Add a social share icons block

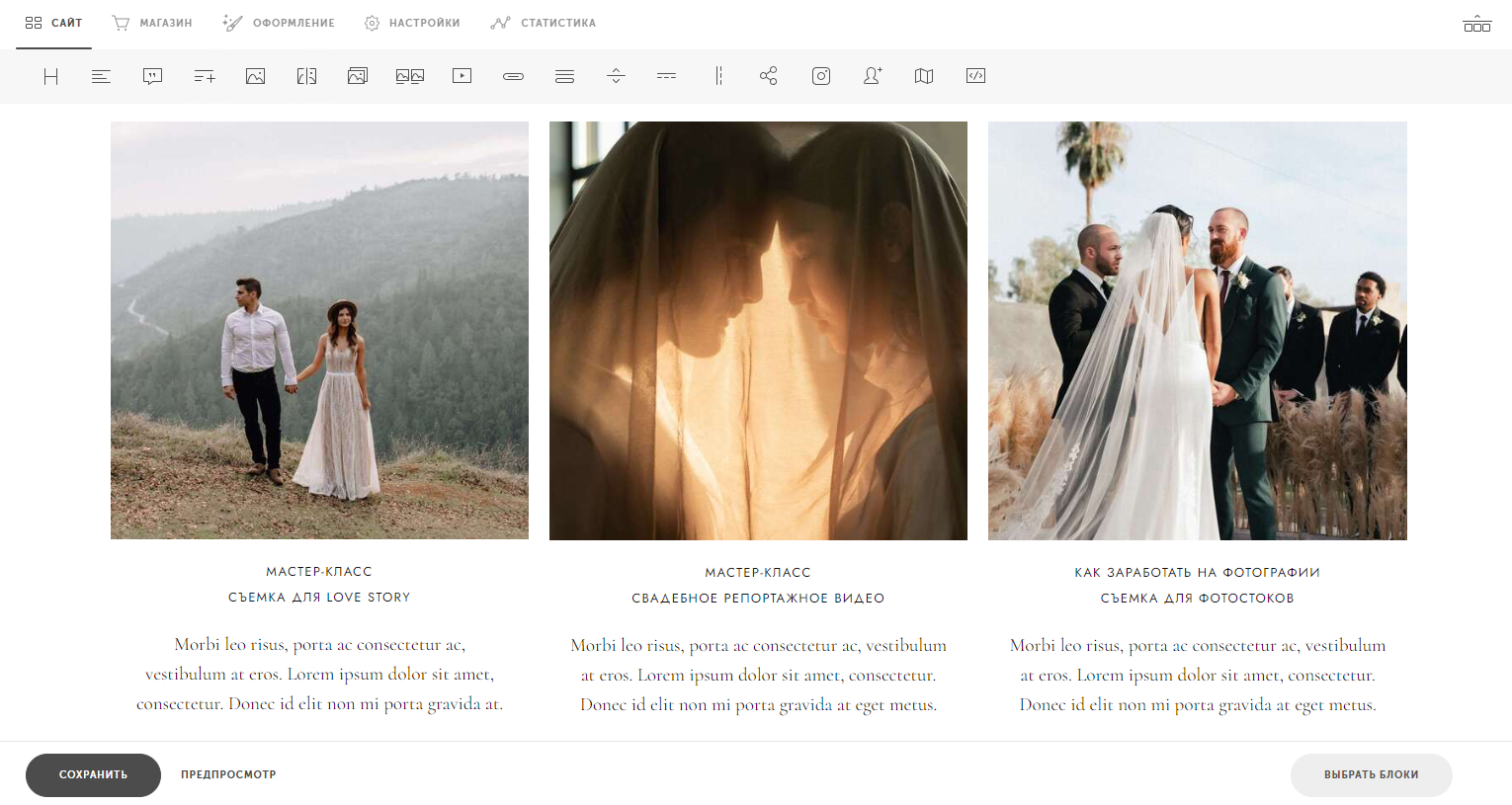coord(769,76)
